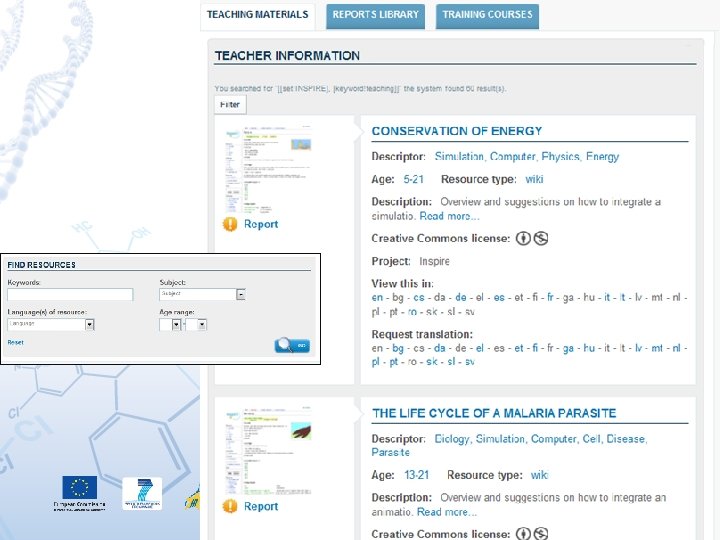Select the Simulation descriptor in Conservation of Energy
This screenshot has height=540, width=720.
pos(459,157)
